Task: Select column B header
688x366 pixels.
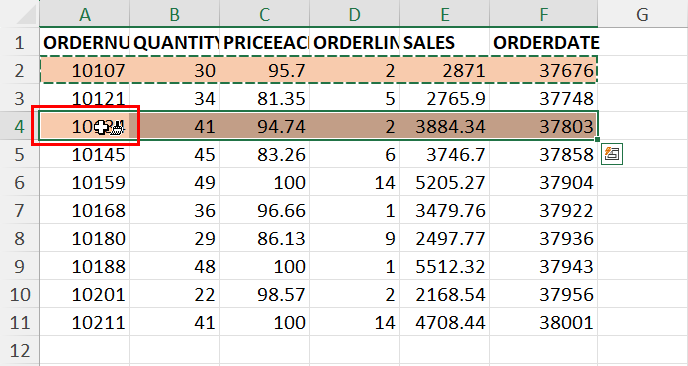Action: pos(175,14)
